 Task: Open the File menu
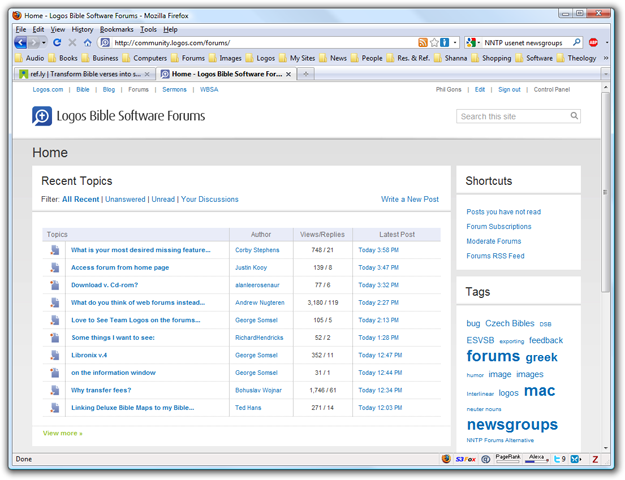tap(21, 30)
